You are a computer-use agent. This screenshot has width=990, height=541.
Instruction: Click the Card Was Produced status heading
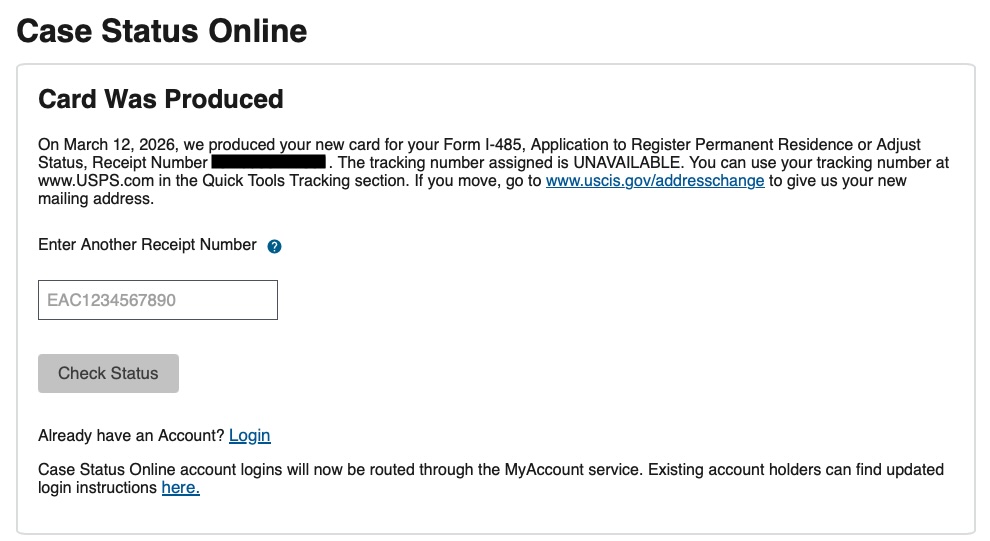(x=161, y=99)
